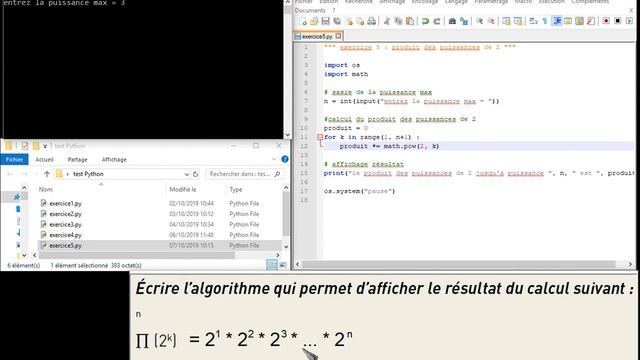
Task: Stop macro recording with the black square icon
Action: click(617, 21)
